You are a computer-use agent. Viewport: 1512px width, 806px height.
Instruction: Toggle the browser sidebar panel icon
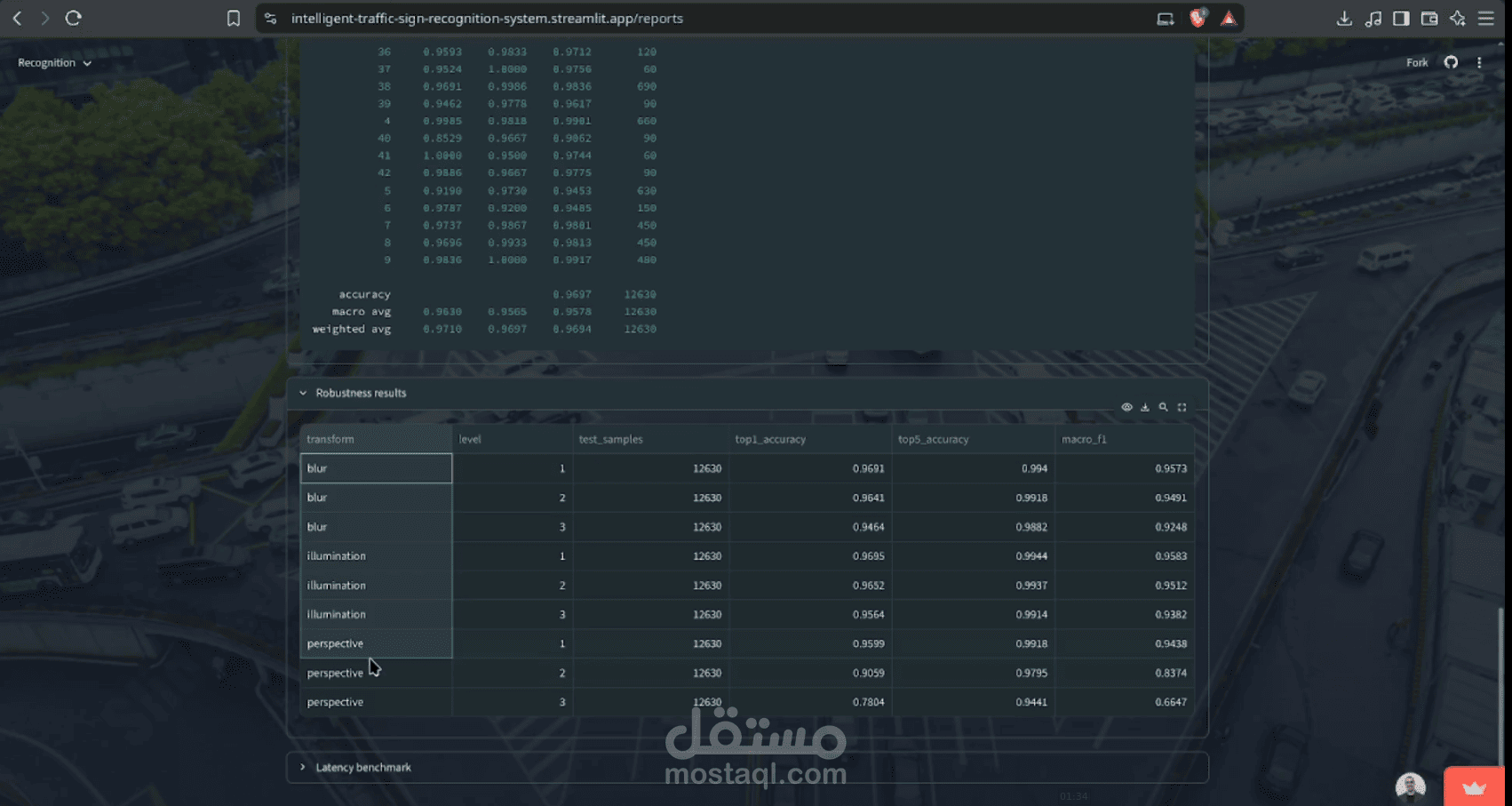click(x=1401, y=18)
